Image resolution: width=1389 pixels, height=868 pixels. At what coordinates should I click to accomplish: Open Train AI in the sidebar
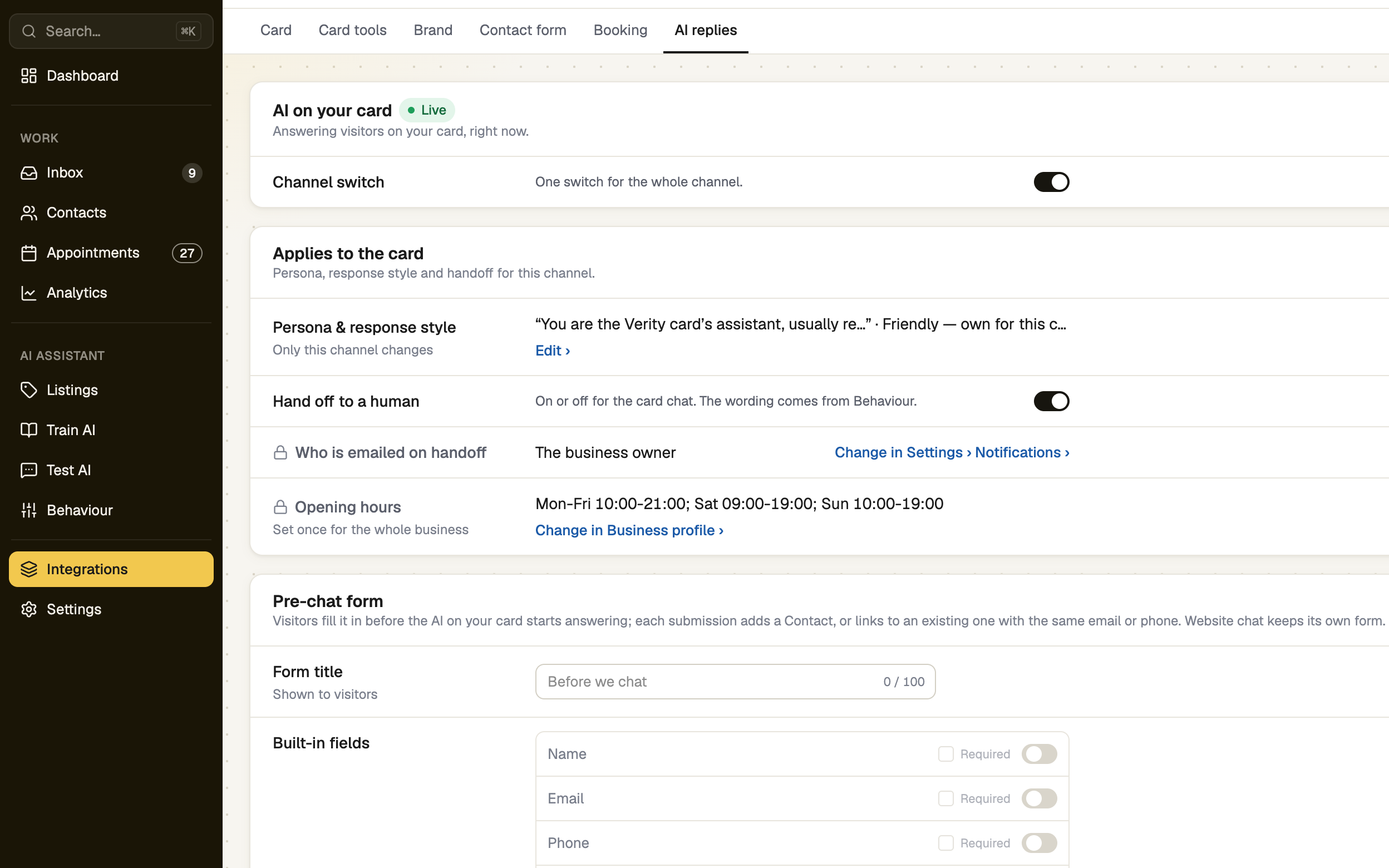coord(111,431)
